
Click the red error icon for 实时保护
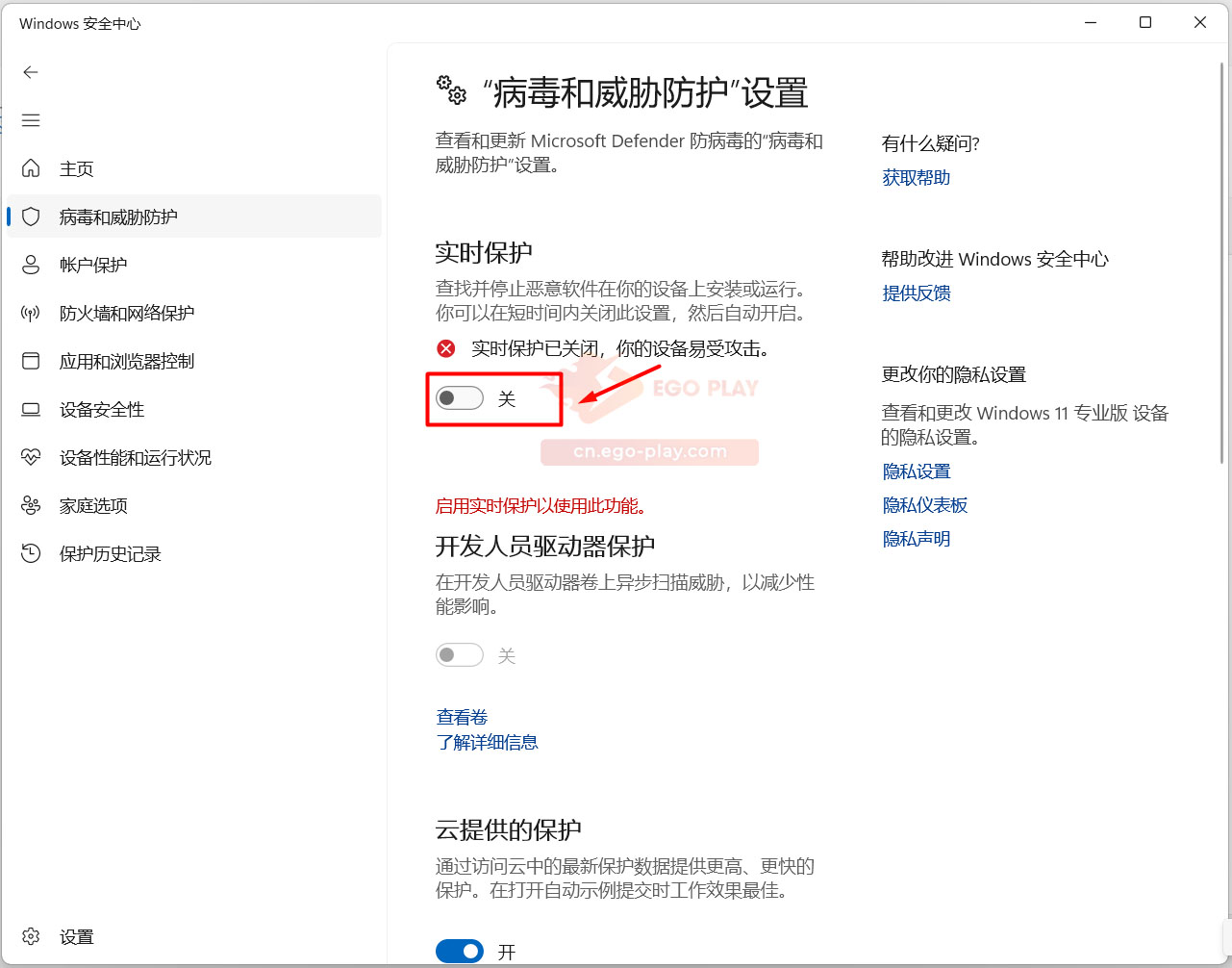446,348
